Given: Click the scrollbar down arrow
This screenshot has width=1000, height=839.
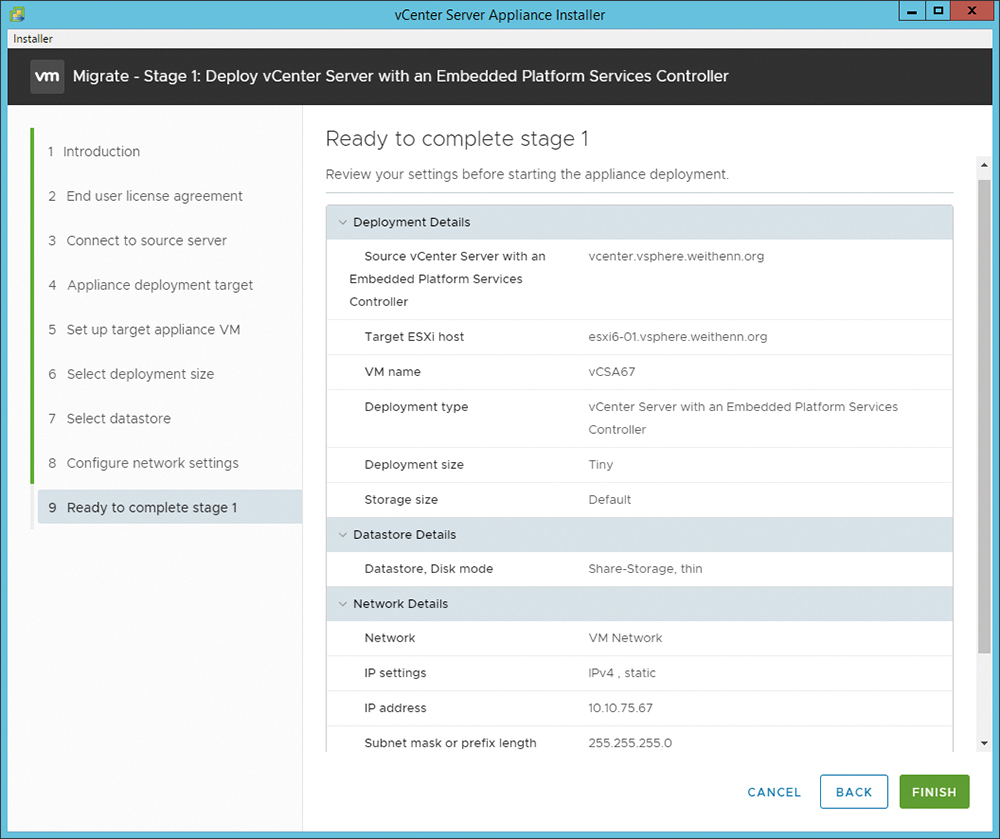Looking at the screenshot, I should 984,743.
